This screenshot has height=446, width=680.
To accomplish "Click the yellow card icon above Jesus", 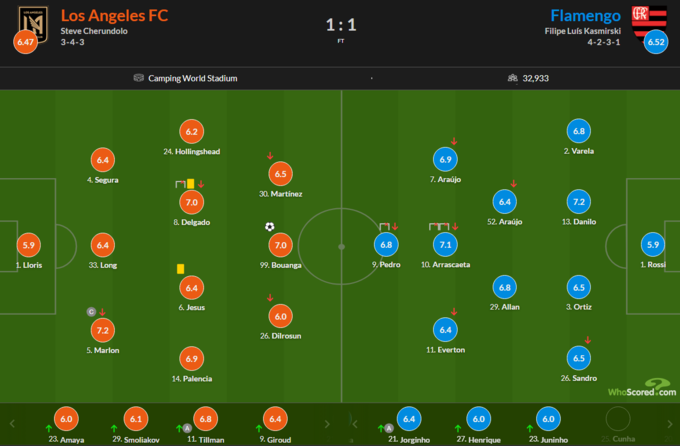I will pyautogui.click(x=178, y=268).
